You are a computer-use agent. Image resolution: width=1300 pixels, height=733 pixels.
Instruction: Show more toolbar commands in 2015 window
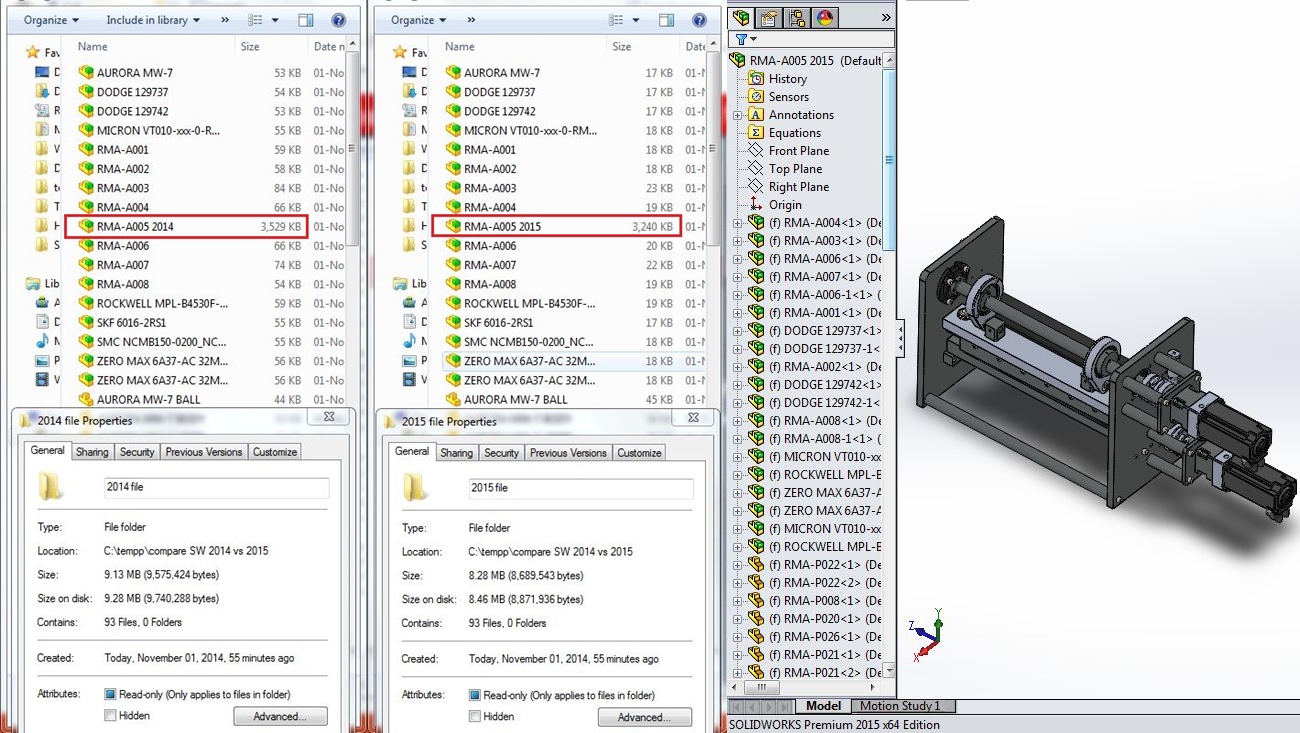[x=470, y=20]
